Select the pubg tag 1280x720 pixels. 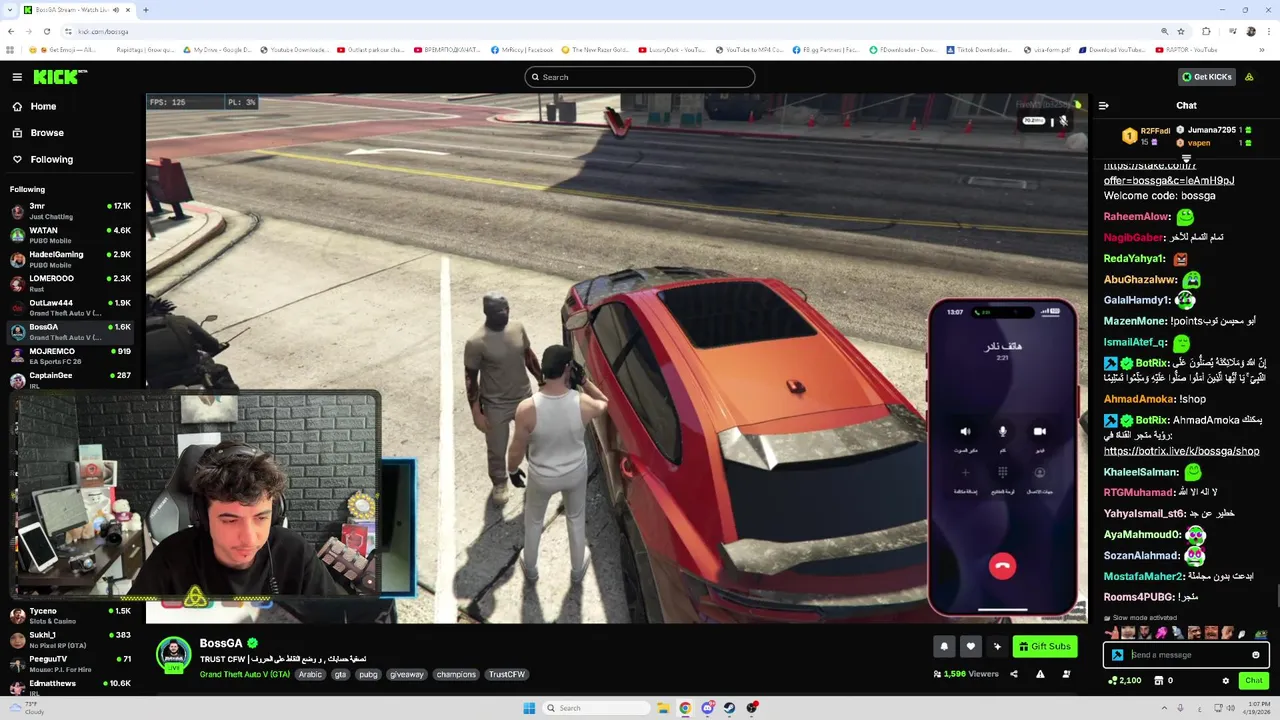coord(368,674)
